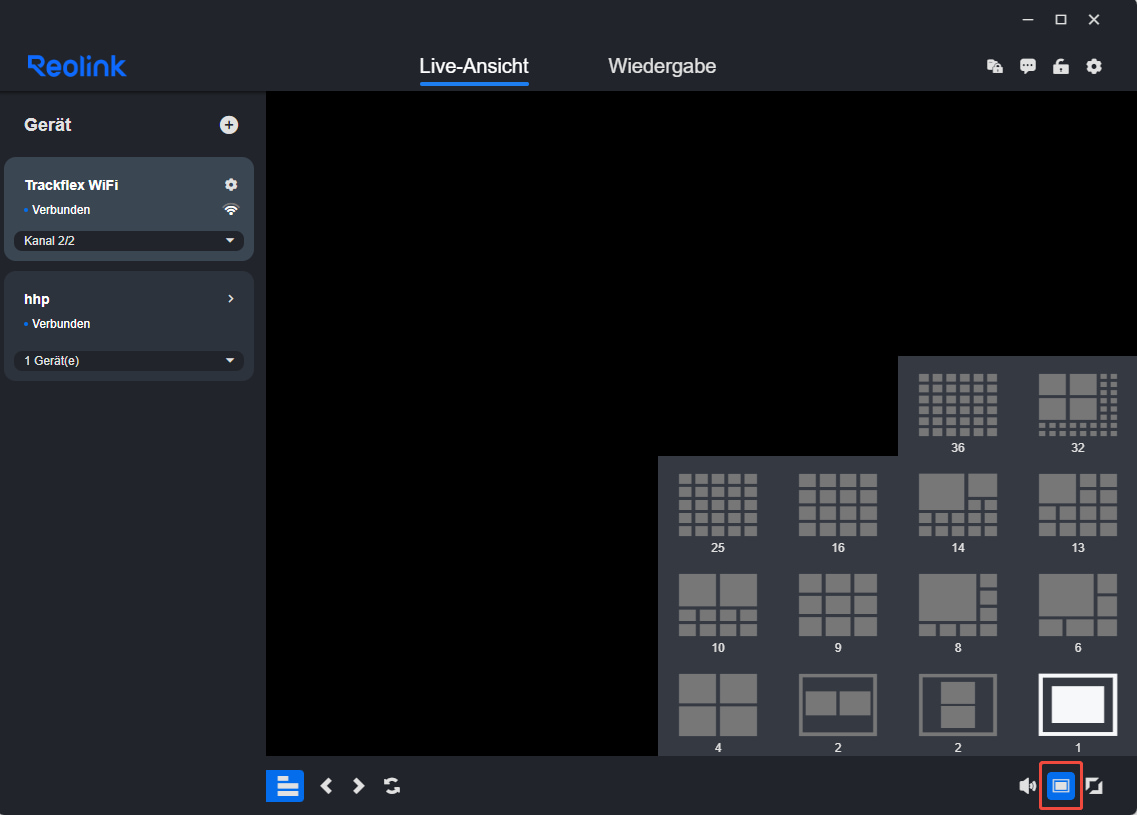Switch to the 9-screen grid layout
Screen dimensions: 1137x815
(x=838, y=605)
